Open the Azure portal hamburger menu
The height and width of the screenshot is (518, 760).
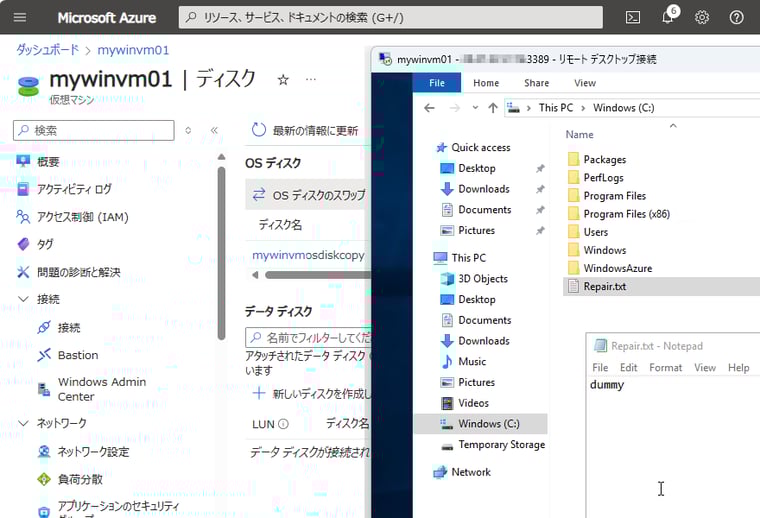point(20,18)
